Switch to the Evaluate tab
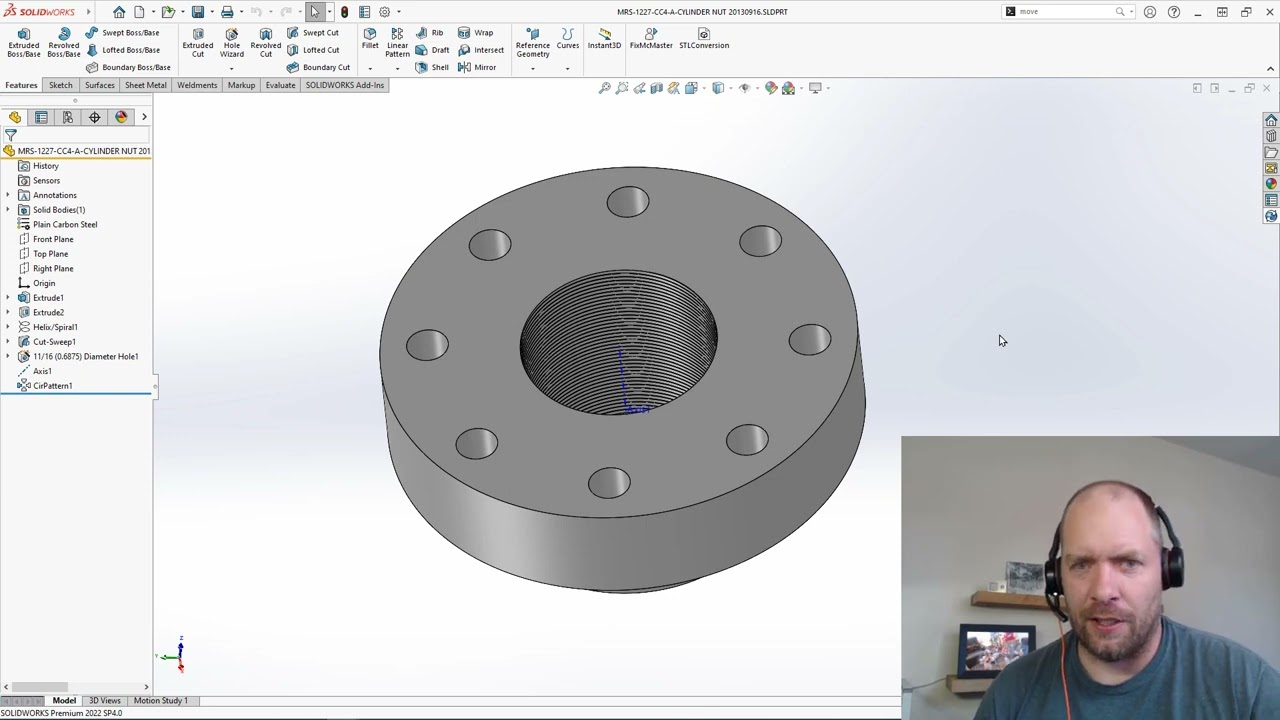This screenshot has height=720, width=1280. pos(280,85)
